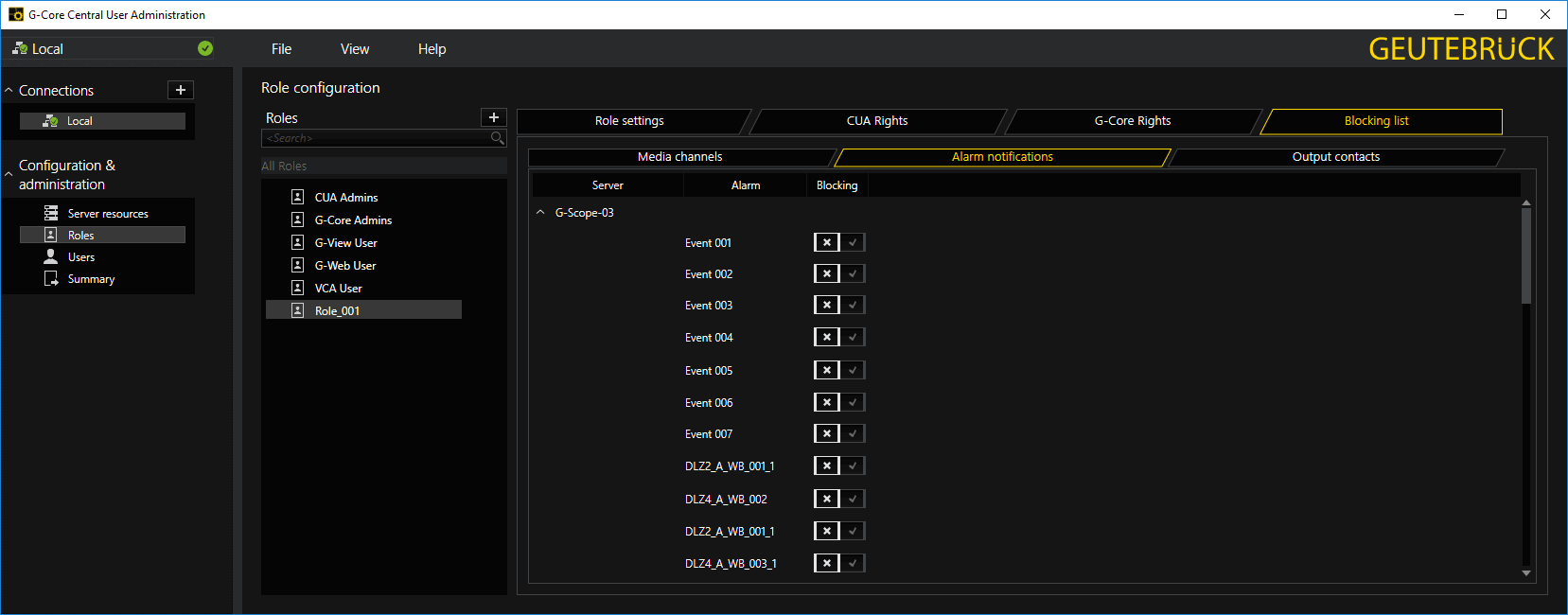Allow Event 001 with the checkmark toggle
Image resolution: width=1568 pixels, height=615 pixels.
pyautogui.click(x=853, y=242)
